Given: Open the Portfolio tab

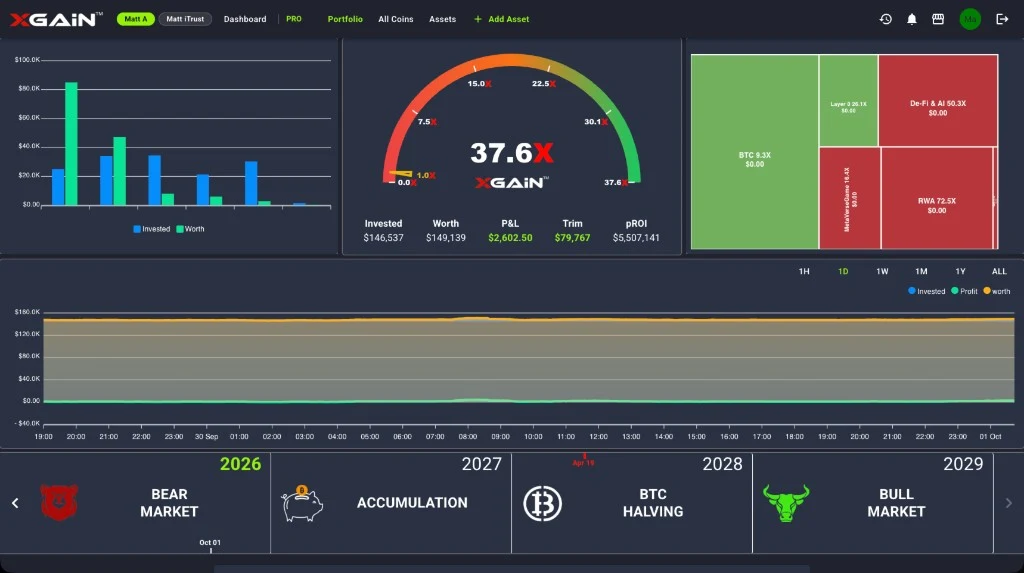Looking at the screenshot, I should [345, 19].
